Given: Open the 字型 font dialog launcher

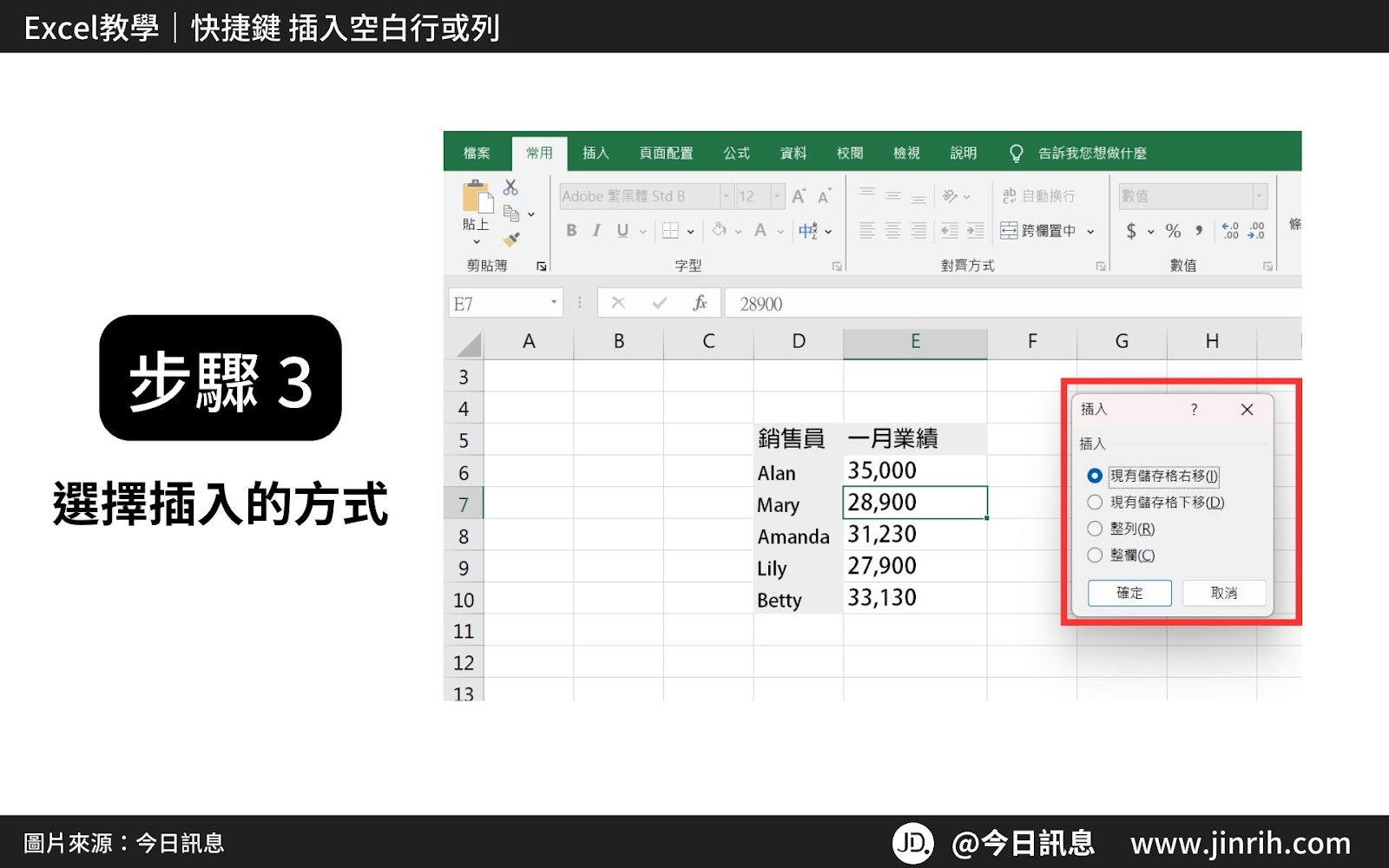Looking at the screenshot, I should coord(837,266).
